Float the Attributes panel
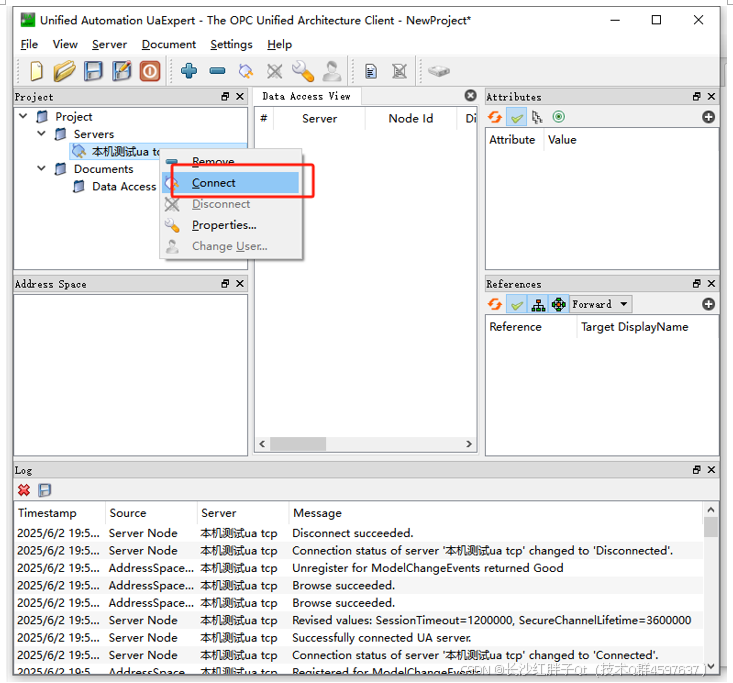733x683 pixels. 697,97
